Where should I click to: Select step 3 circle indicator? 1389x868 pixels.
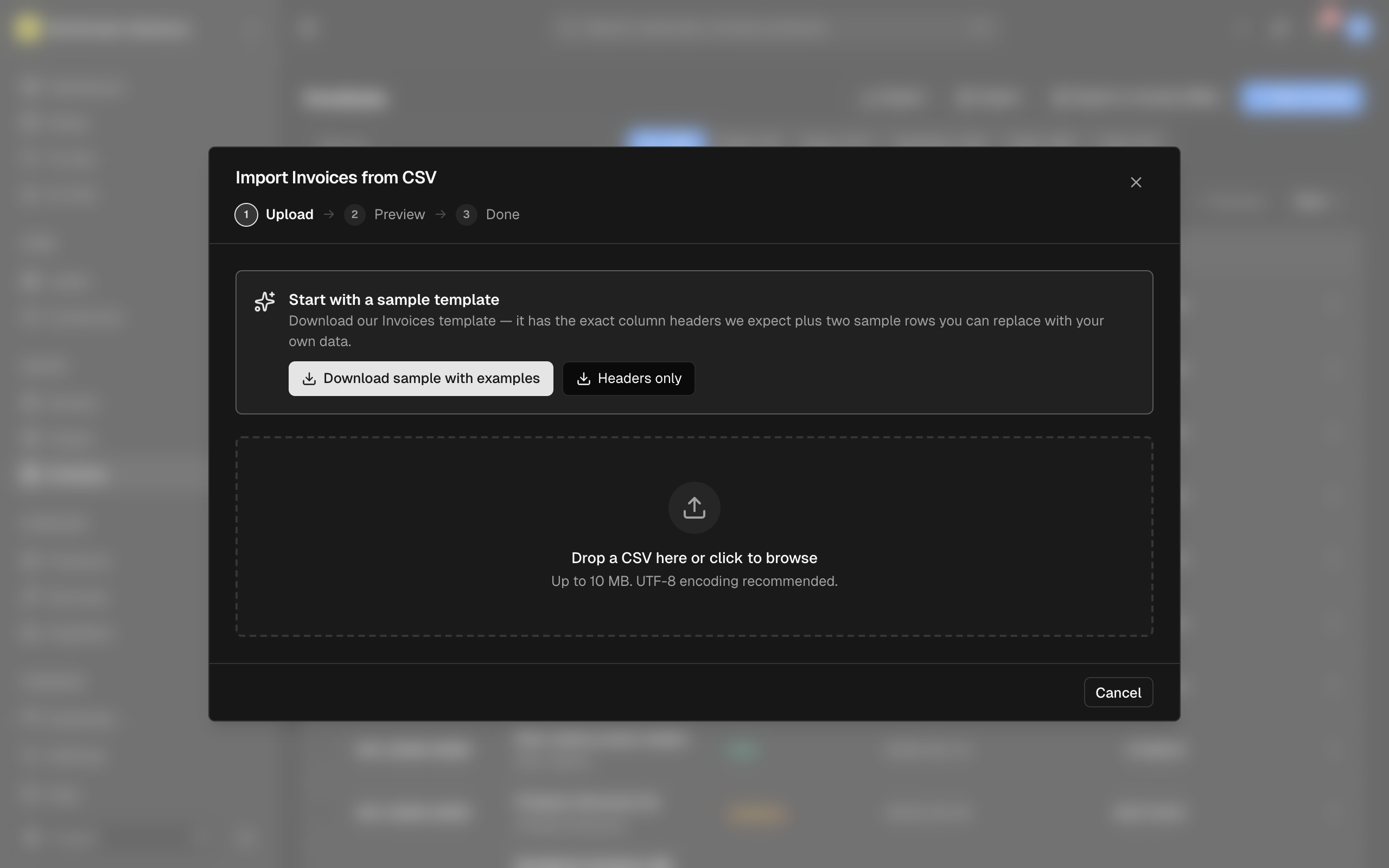tap(466, 215)
